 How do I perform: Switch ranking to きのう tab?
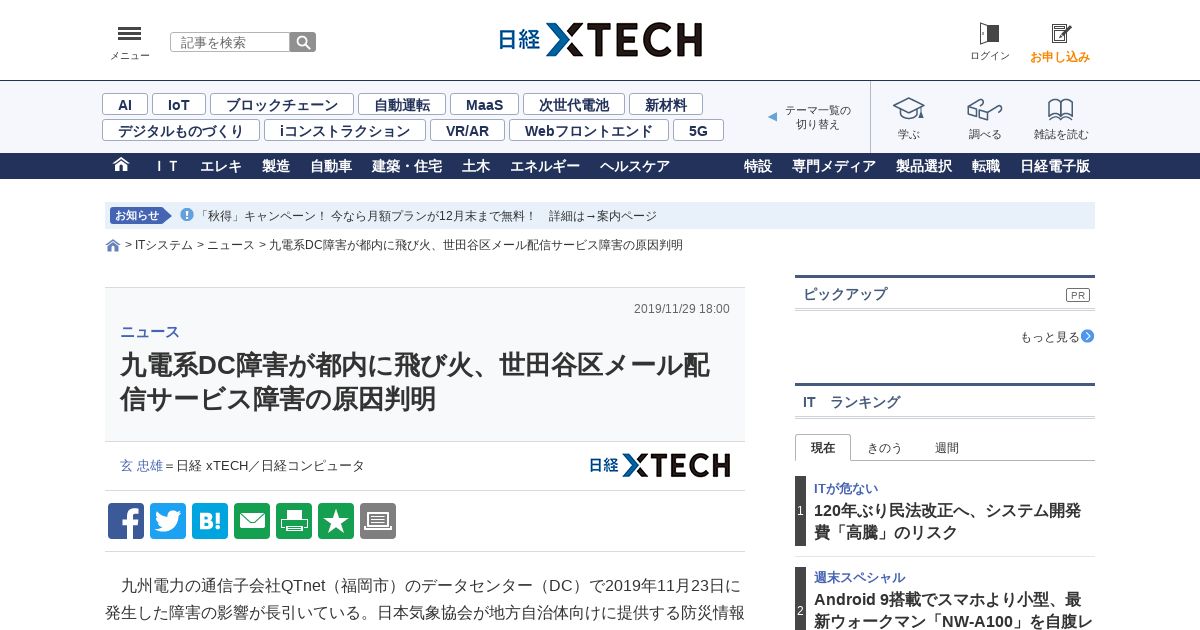tap(884, 448)
